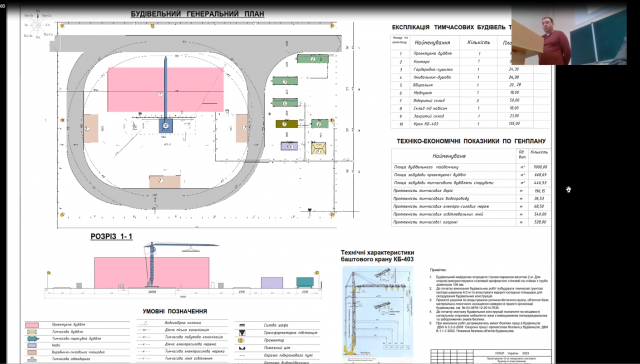Click heading ТЕХНІКО-ЕКОНОМІЧНІ ПОКАЗНИКИ ПО ГЕНПЛАНУ
Viewport: 640px width, 364px height.
pos(471,142)
